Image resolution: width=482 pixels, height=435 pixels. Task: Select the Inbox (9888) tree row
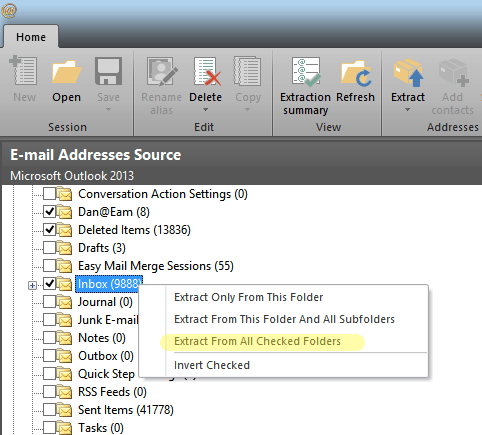point(109,284)
